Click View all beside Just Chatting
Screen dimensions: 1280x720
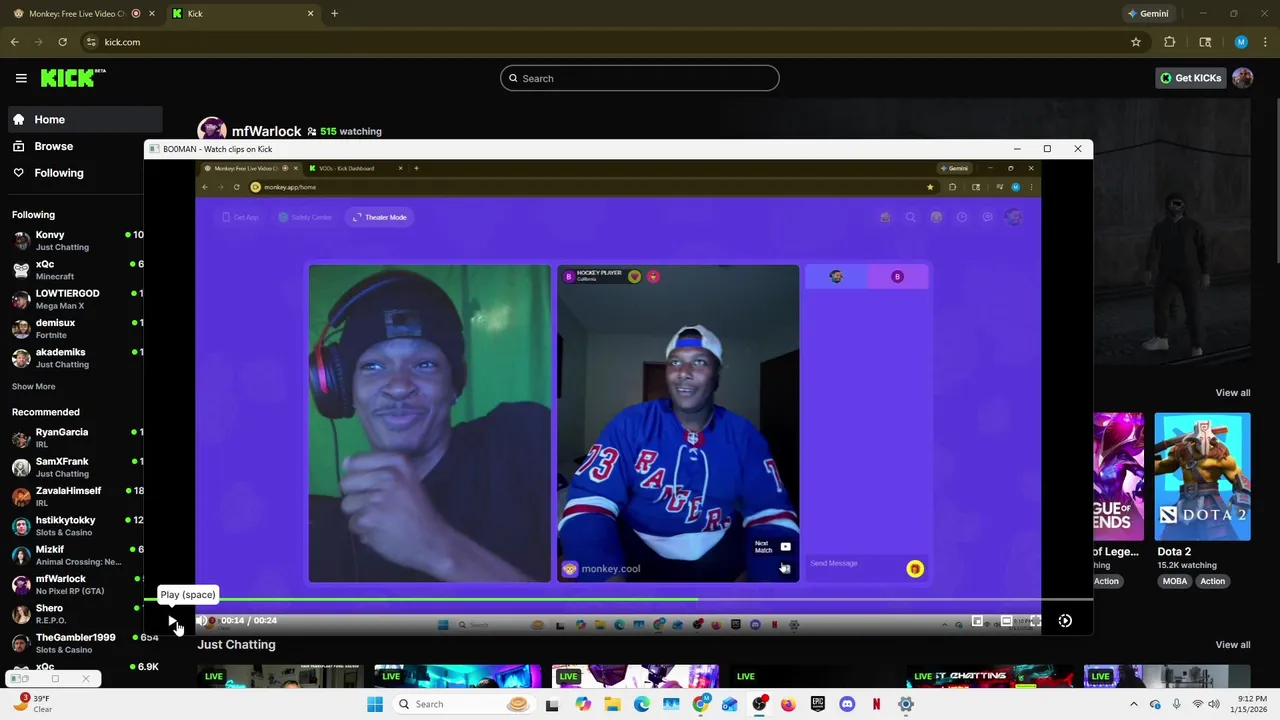(x=1232, y=645)
